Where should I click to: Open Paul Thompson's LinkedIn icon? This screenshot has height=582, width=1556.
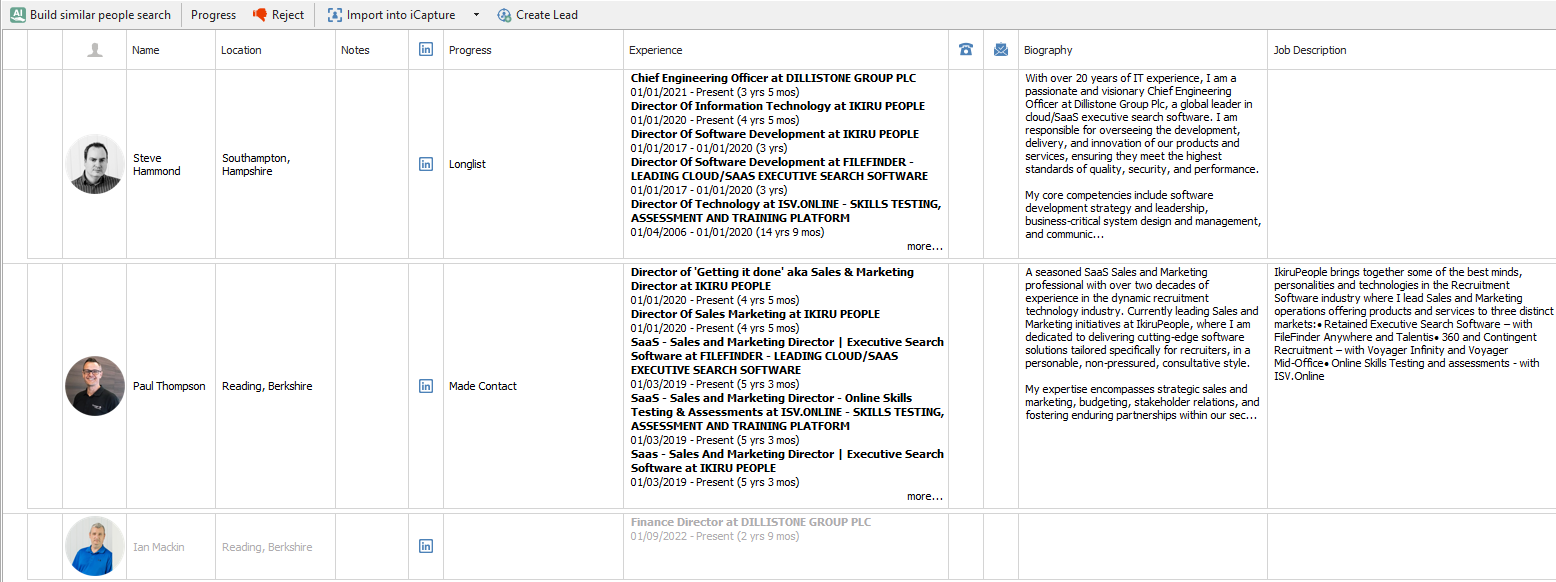426,386
